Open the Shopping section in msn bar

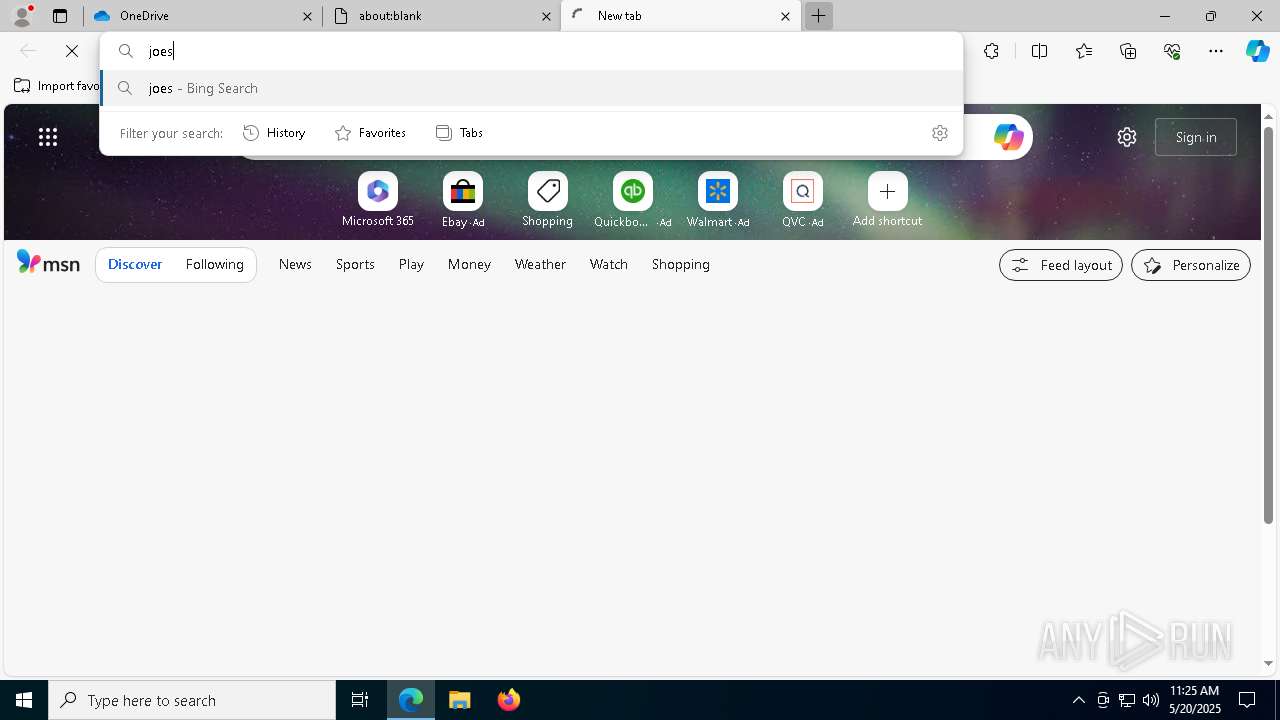(681, 264)
